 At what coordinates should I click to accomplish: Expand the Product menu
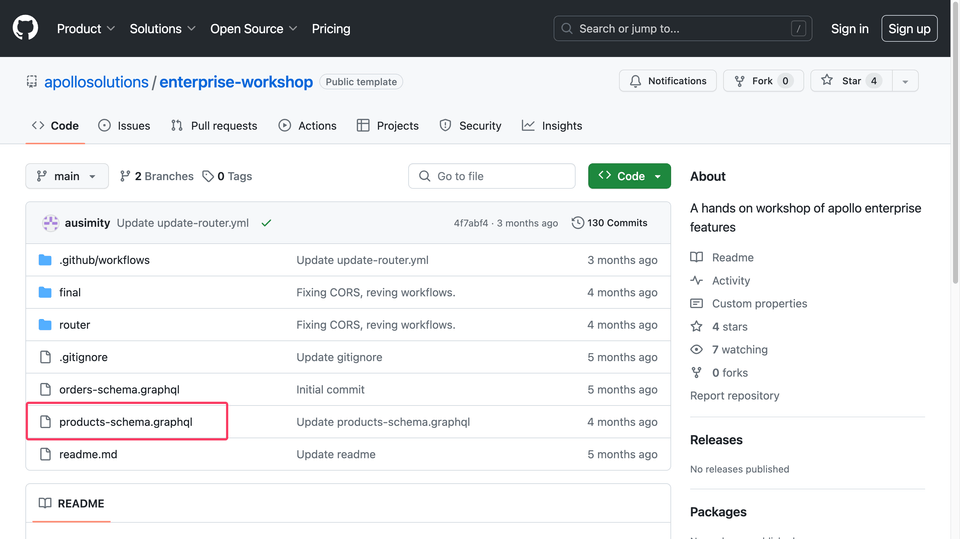pos(86,29)
